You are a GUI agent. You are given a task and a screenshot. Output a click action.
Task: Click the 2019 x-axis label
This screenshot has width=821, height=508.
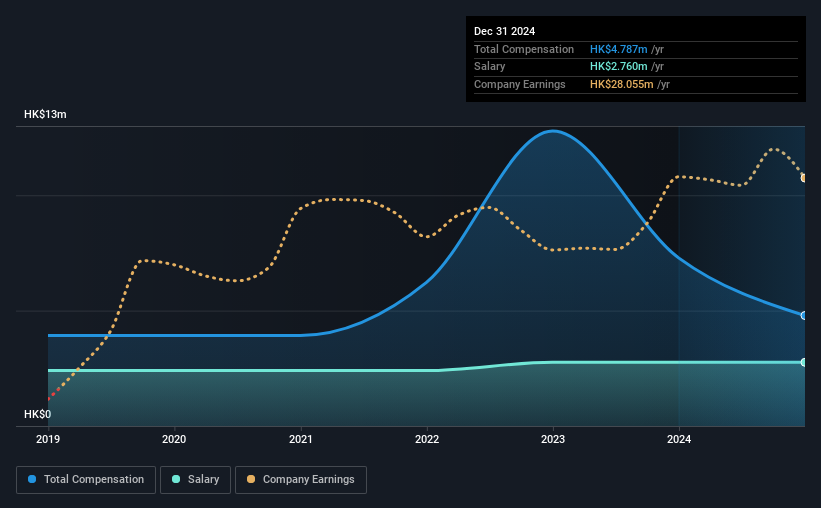click(x=48, y=439)
